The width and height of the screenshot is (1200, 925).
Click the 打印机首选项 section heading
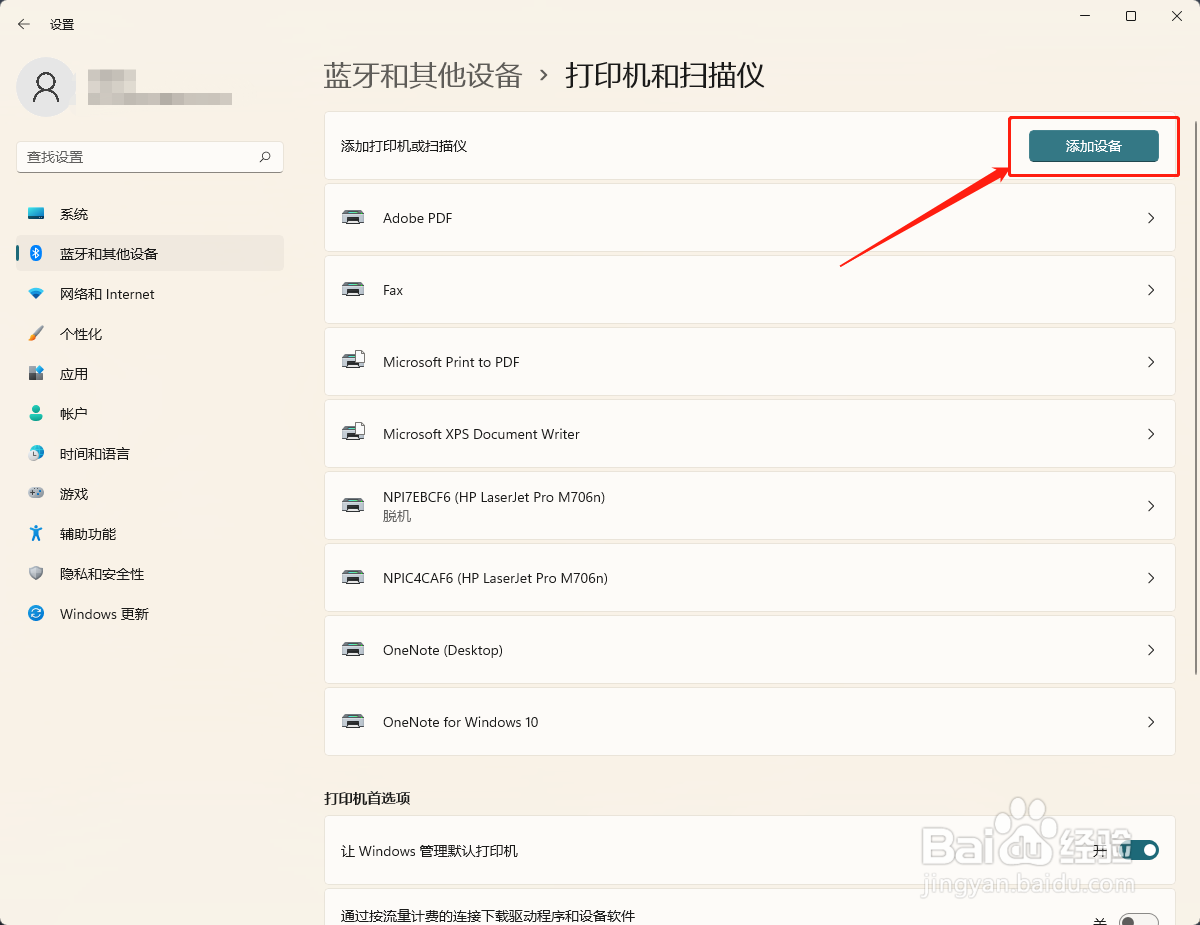367,798
